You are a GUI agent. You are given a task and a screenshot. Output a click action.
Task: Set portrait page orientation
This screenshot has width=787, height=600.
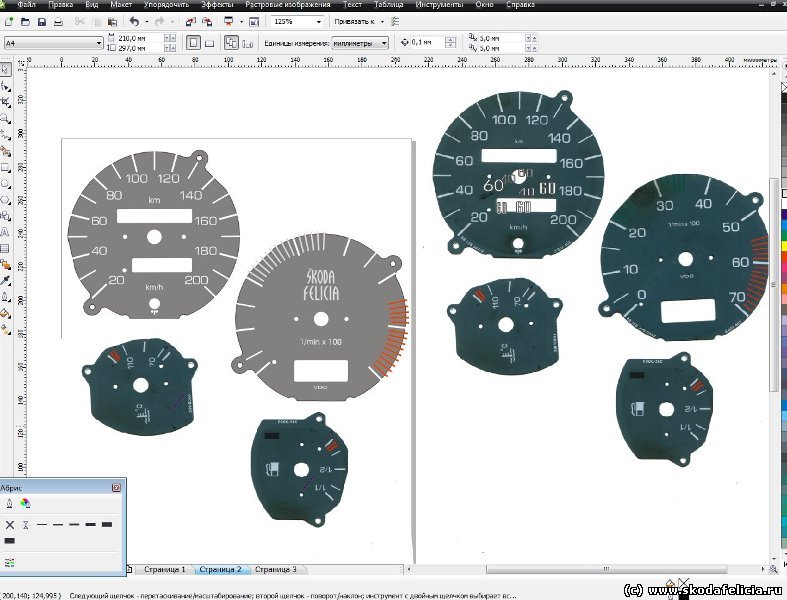193,43
